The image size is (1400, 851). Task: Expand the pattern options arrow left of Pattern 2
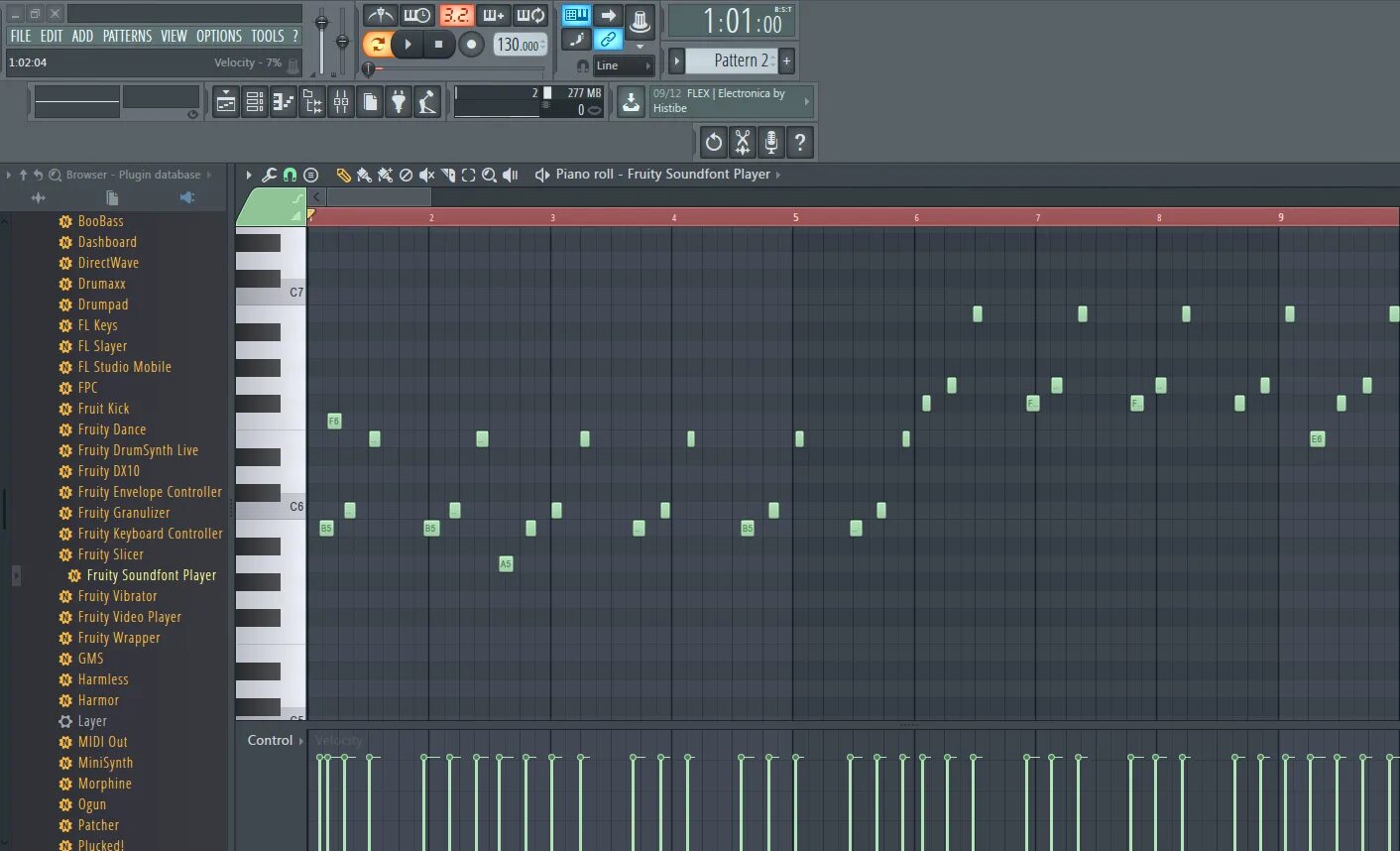677,61
